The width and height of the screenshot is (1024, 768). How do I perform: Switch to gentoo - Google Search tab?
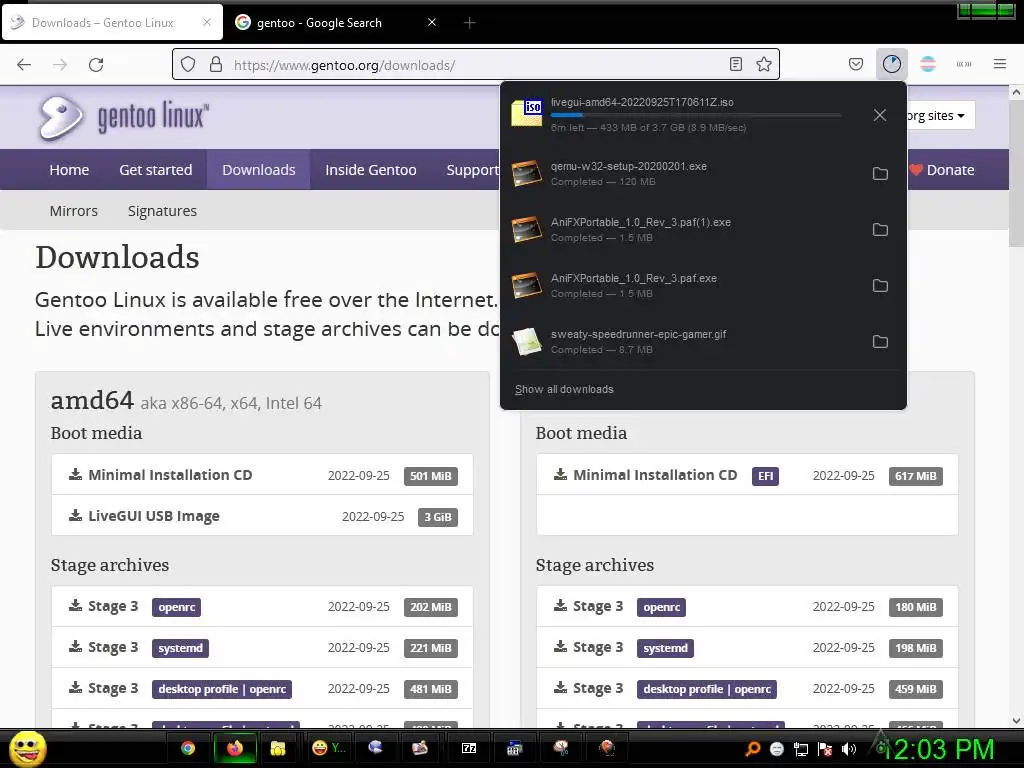pyautogui.click(x=336, y=22)
